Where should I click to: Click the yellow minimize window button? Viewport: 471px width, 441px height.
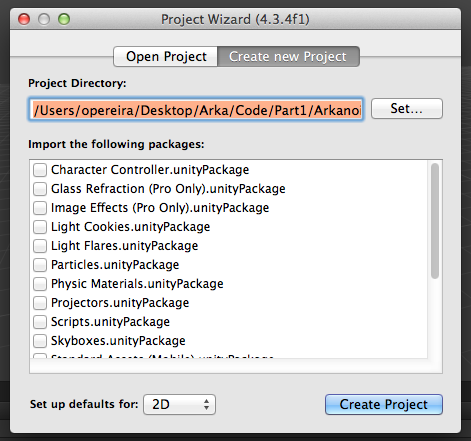click(x=44, y=19)
